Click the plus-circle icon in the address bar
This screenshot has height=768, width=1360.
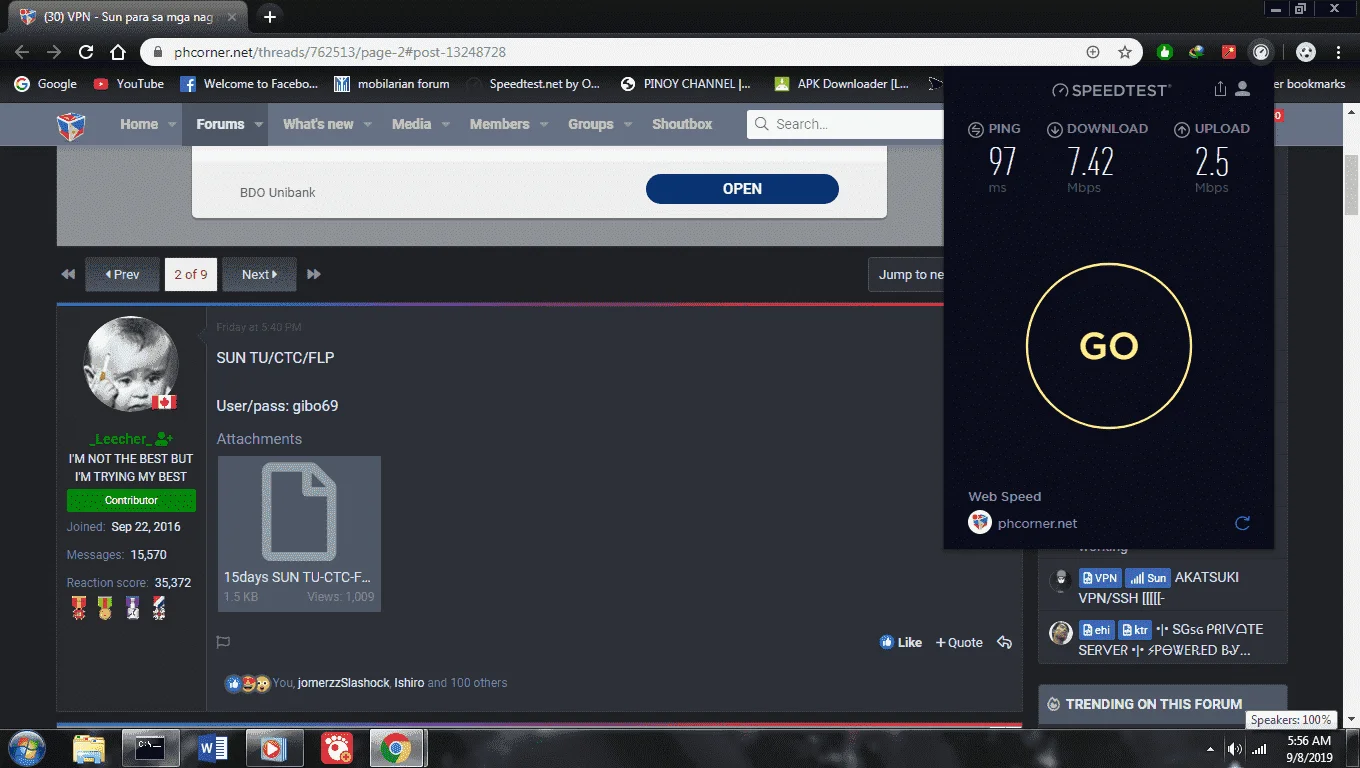click(1093, 52)
